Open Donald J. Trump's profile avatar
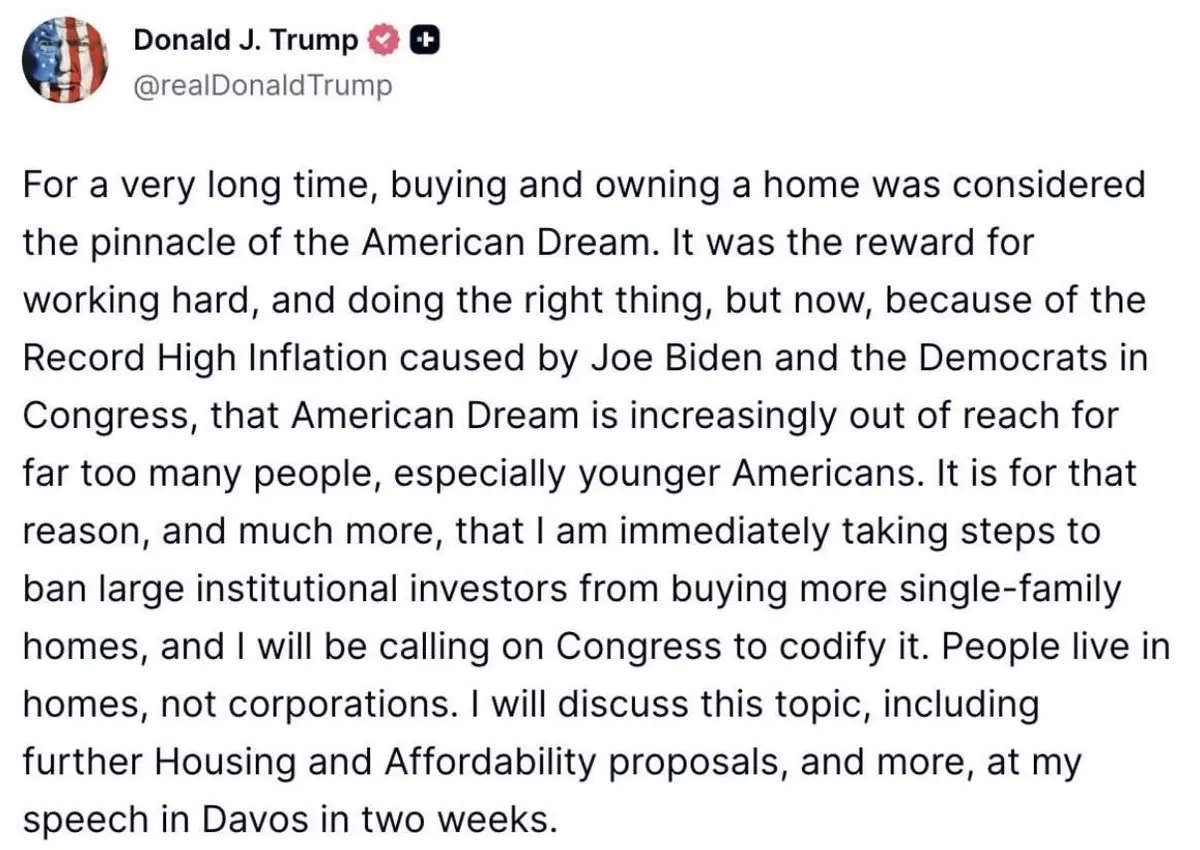Viewport: 1200px width, 850px height. [65, 60]
